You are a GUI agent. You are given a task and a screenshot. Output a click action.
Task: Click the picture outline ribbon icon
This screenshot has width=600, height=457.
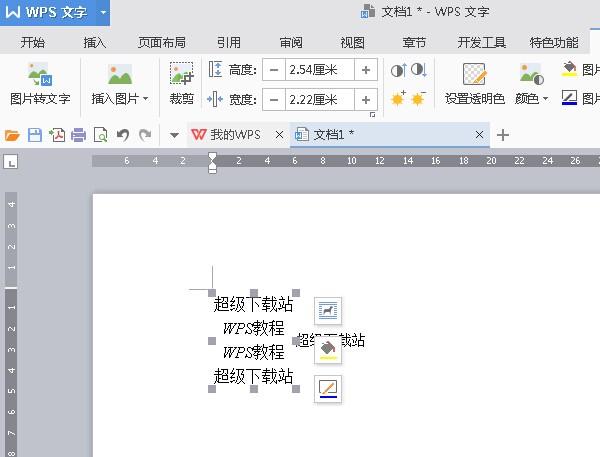[569, 98]
